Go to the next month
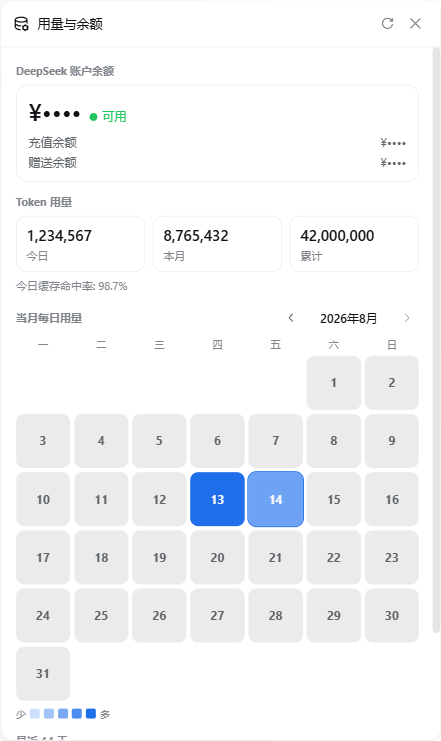 [x=407, y=318]
